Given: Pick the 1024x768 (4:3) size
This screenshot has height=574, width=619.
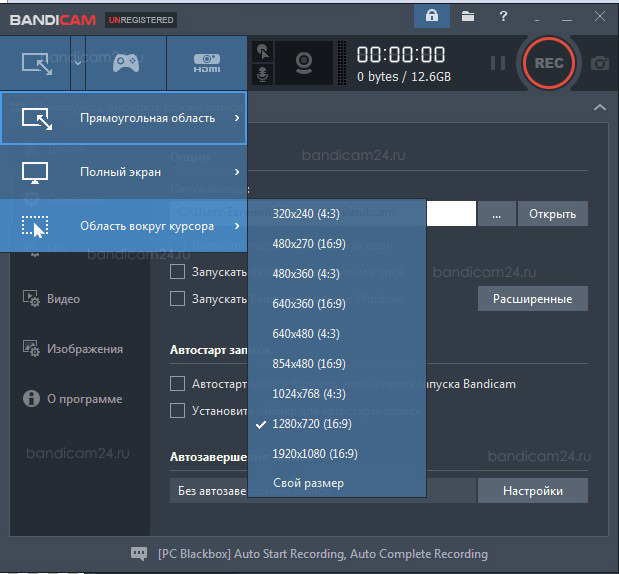Looking at the screenshot, I should point(337,394).
